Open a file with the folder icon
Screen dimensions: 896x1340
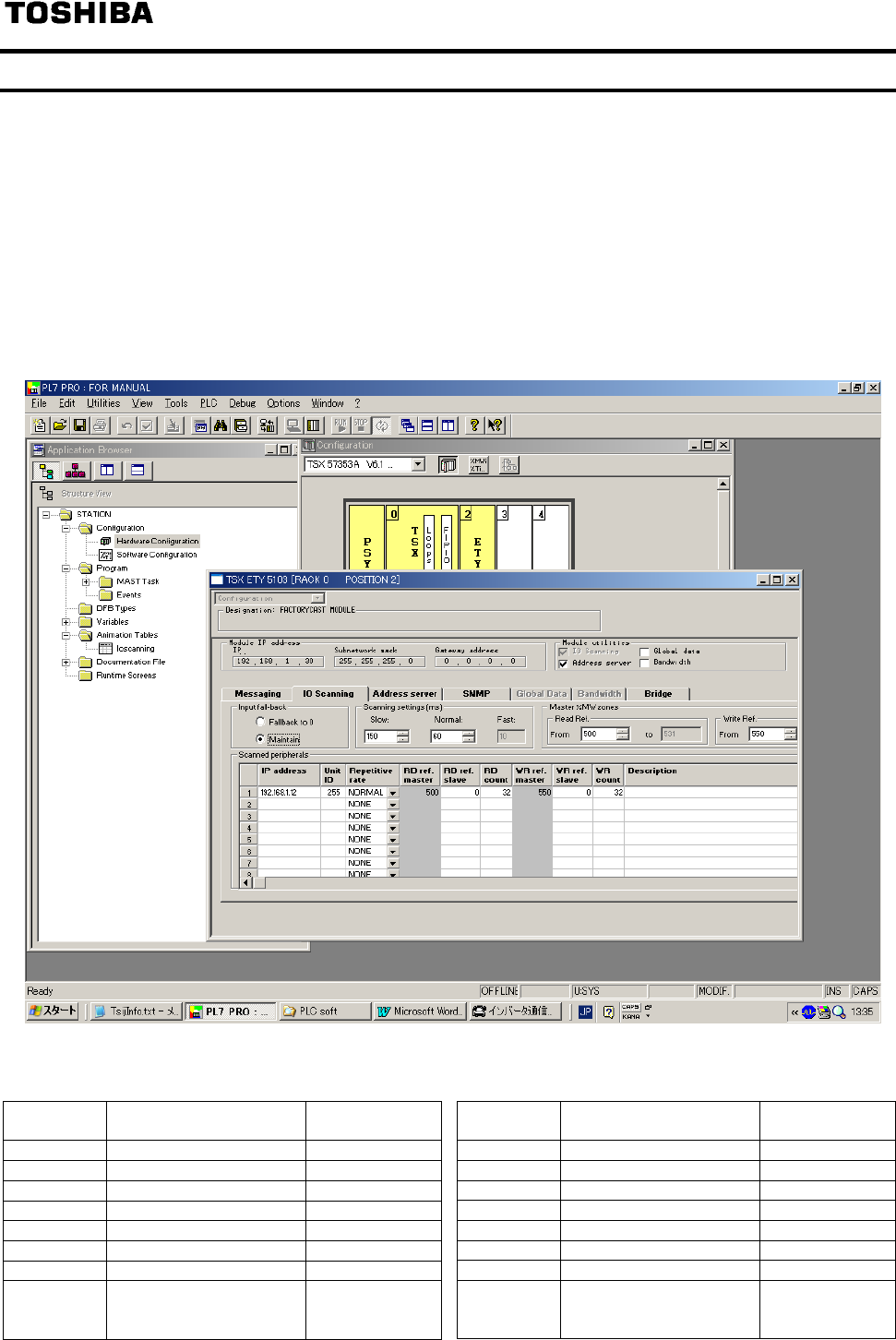(x=60, y=425)
